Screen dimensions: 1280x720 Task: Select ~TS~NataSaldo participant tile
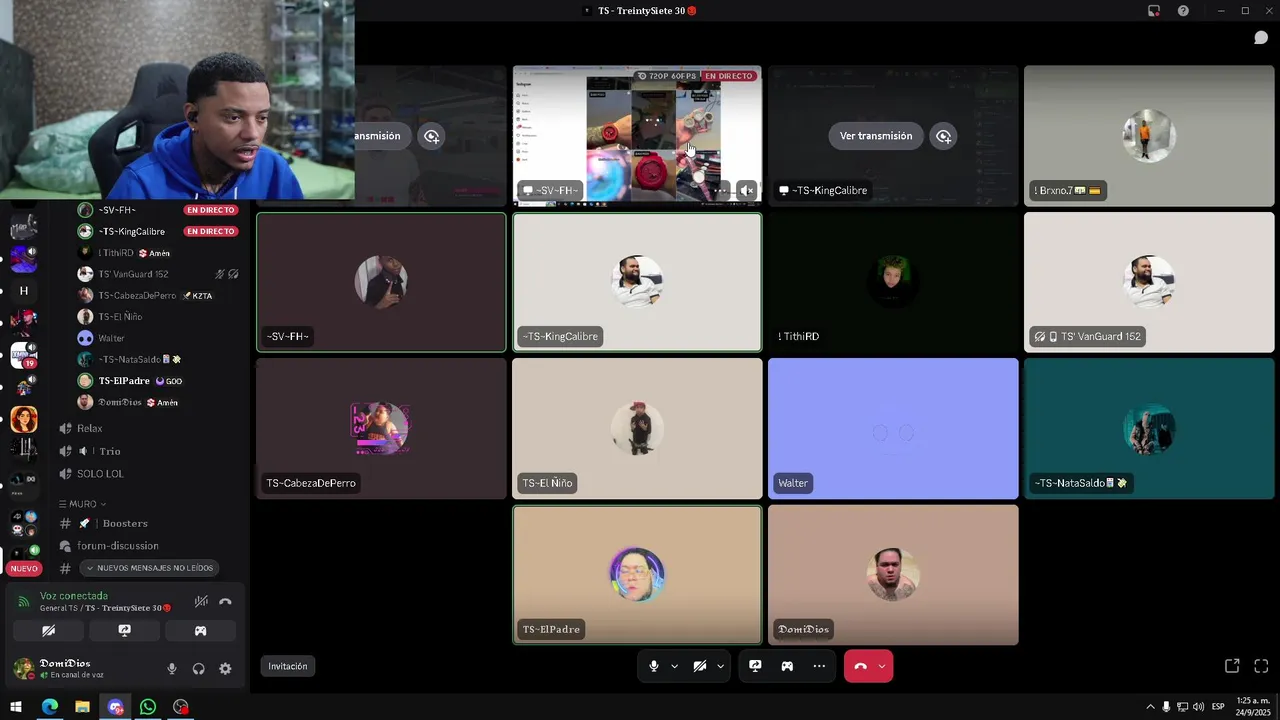point(1149,429)
